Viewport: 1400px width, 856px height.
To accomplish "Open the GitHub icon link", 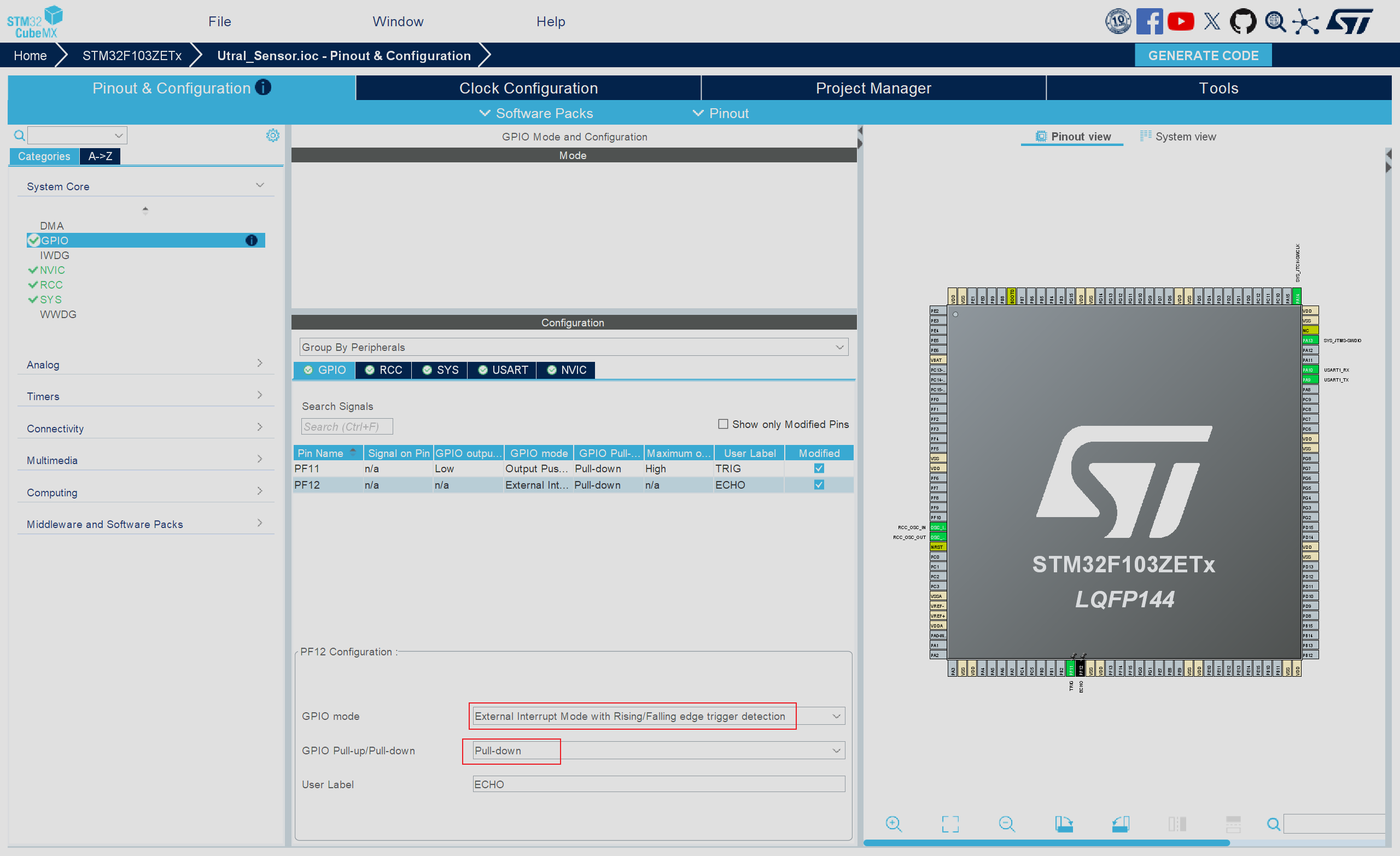I will (1243, 21).
